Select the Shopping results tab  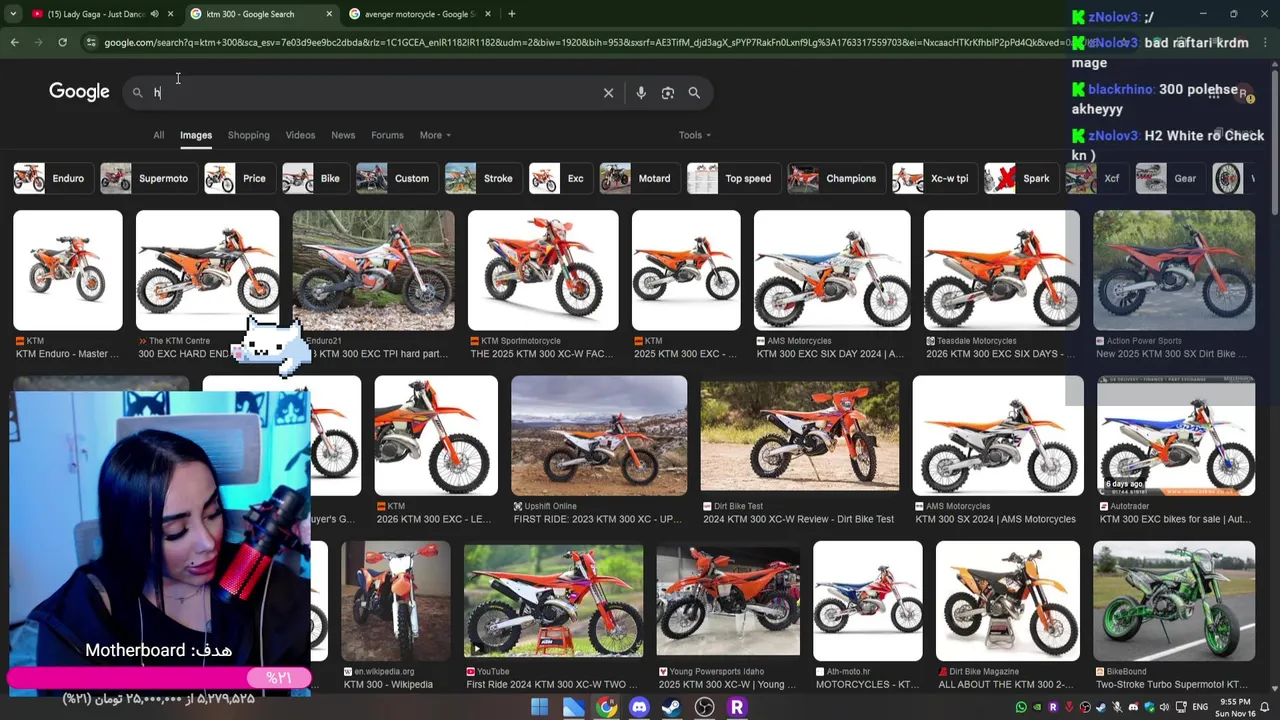click(x=248, y=135)
